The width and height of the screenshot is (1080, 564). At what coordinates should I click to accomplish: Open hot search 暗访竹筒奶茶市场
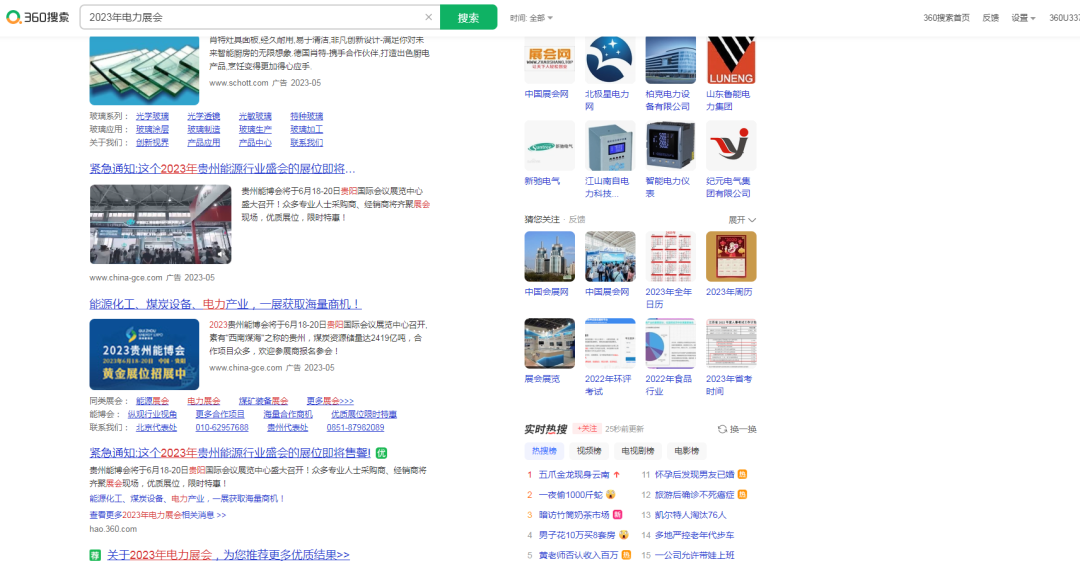(x=574, y=514)
